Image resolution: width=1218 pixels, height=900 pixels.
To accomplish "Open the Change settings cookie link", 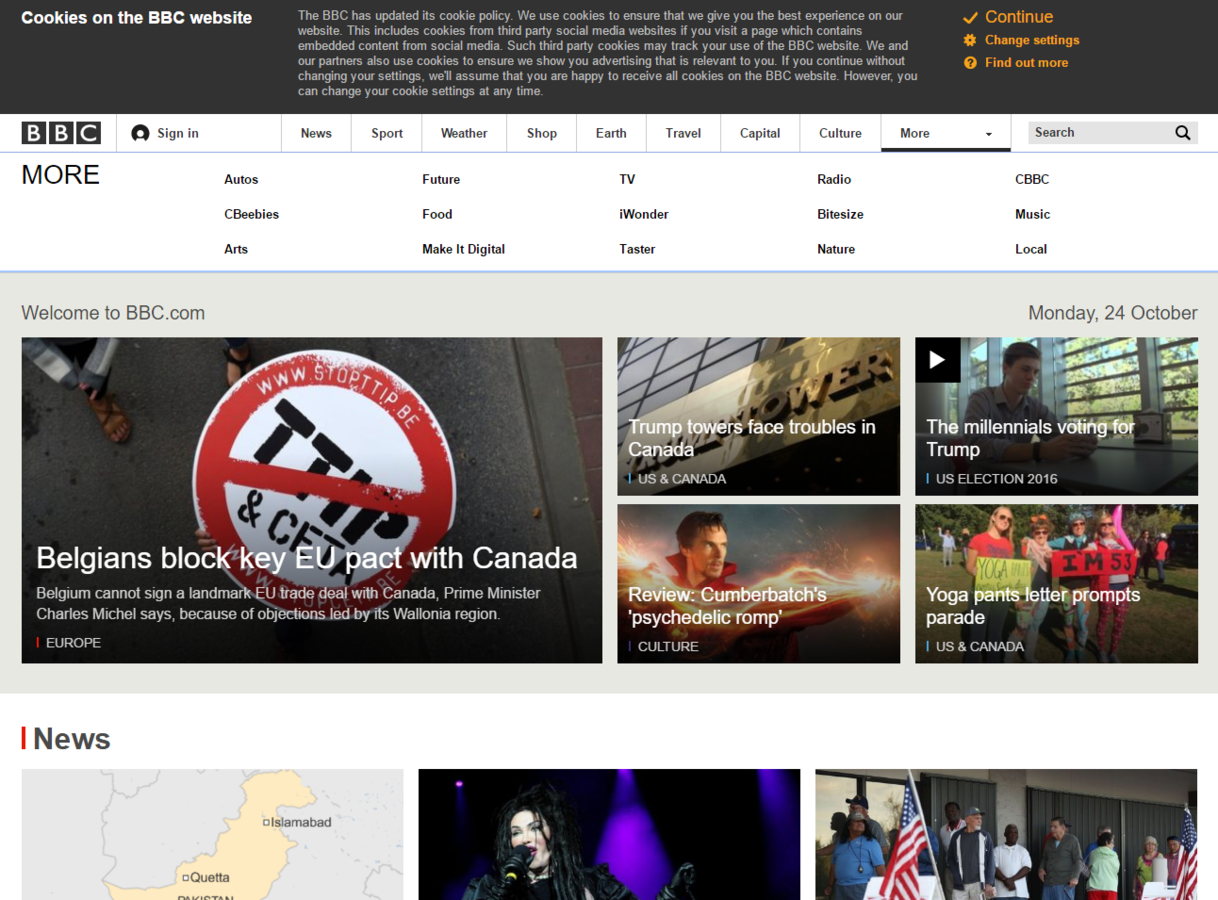I will pyautogui.click(x=1032, y=40).
